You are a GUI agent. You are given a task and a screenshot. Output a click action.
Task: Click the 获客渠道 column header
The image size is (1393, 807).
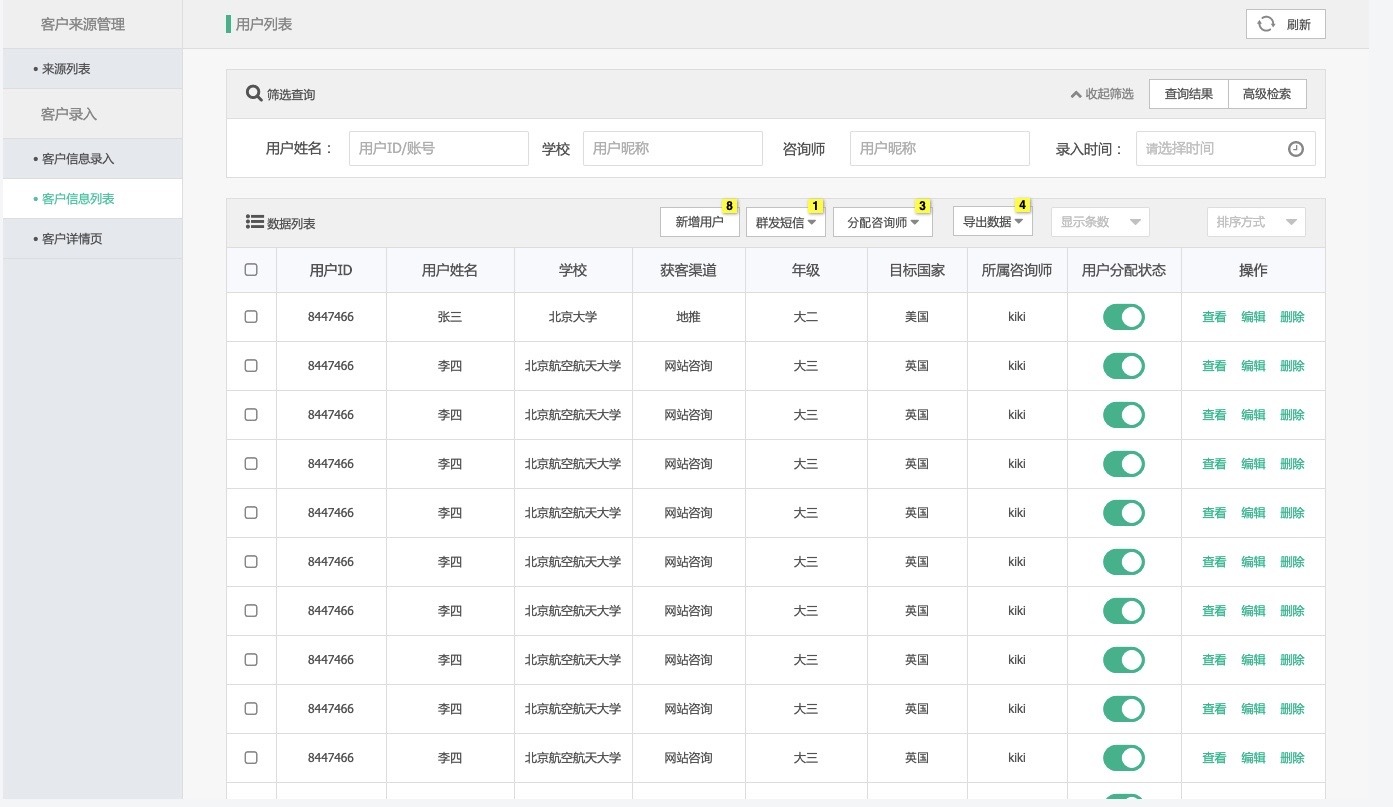coord(689,270)
